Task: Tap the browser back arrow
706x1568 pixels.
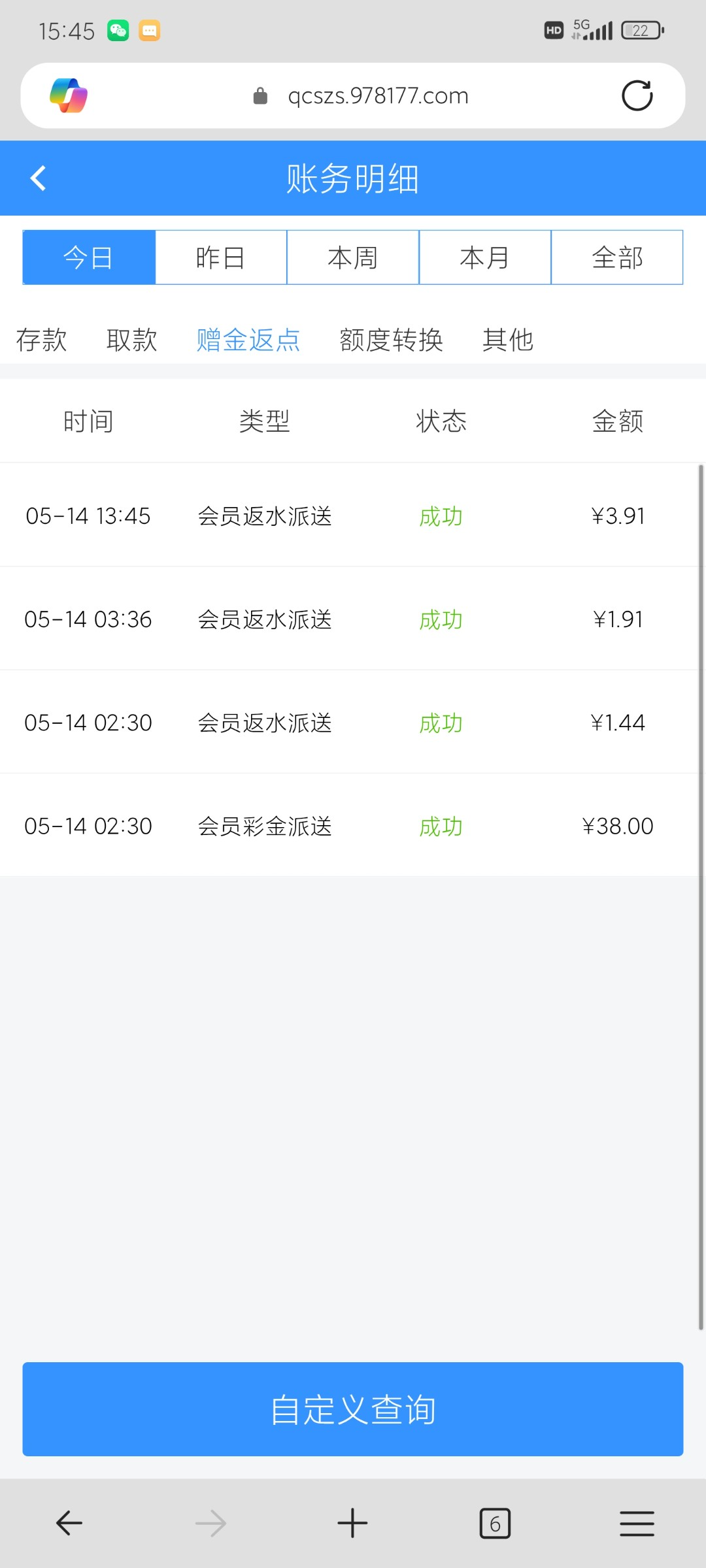Action: click(69, 1524)
